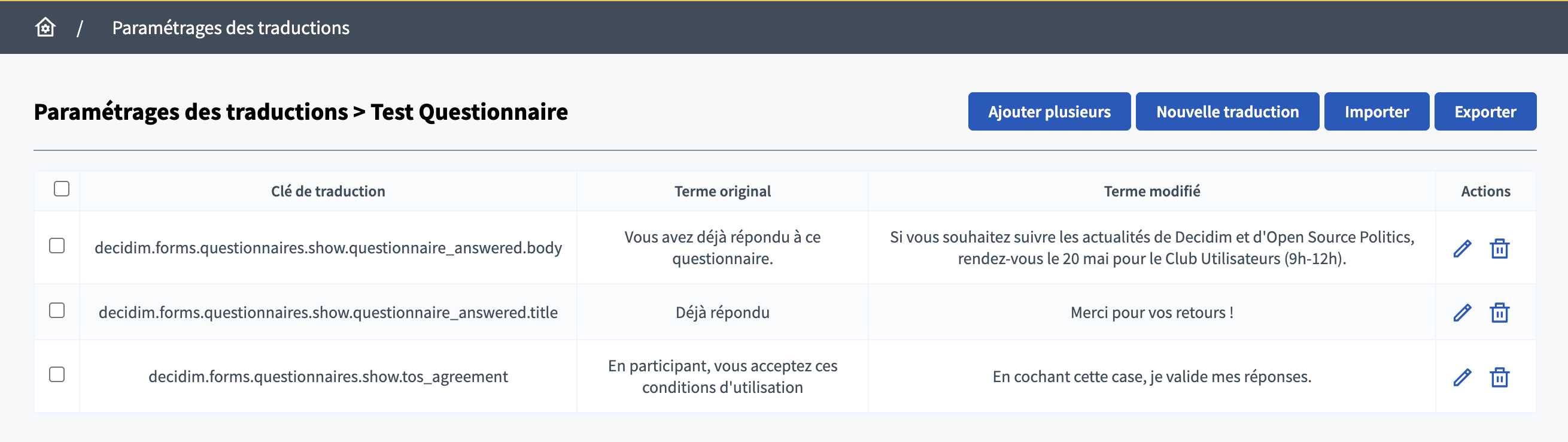Tick the select-all header checkbox

point(62,189)
